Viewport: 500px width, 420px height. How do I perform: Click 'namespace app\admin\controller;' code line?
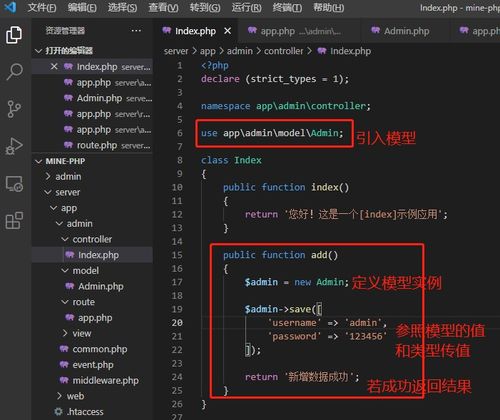coord(286,106)
